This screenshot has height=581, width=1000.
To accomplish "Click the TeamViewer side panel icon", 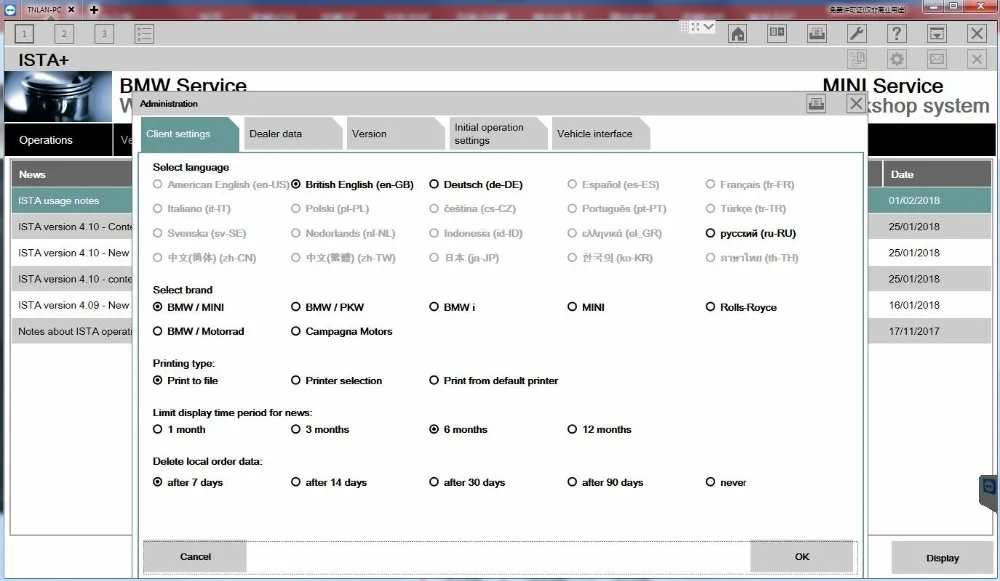I will (x=989, y=489).
